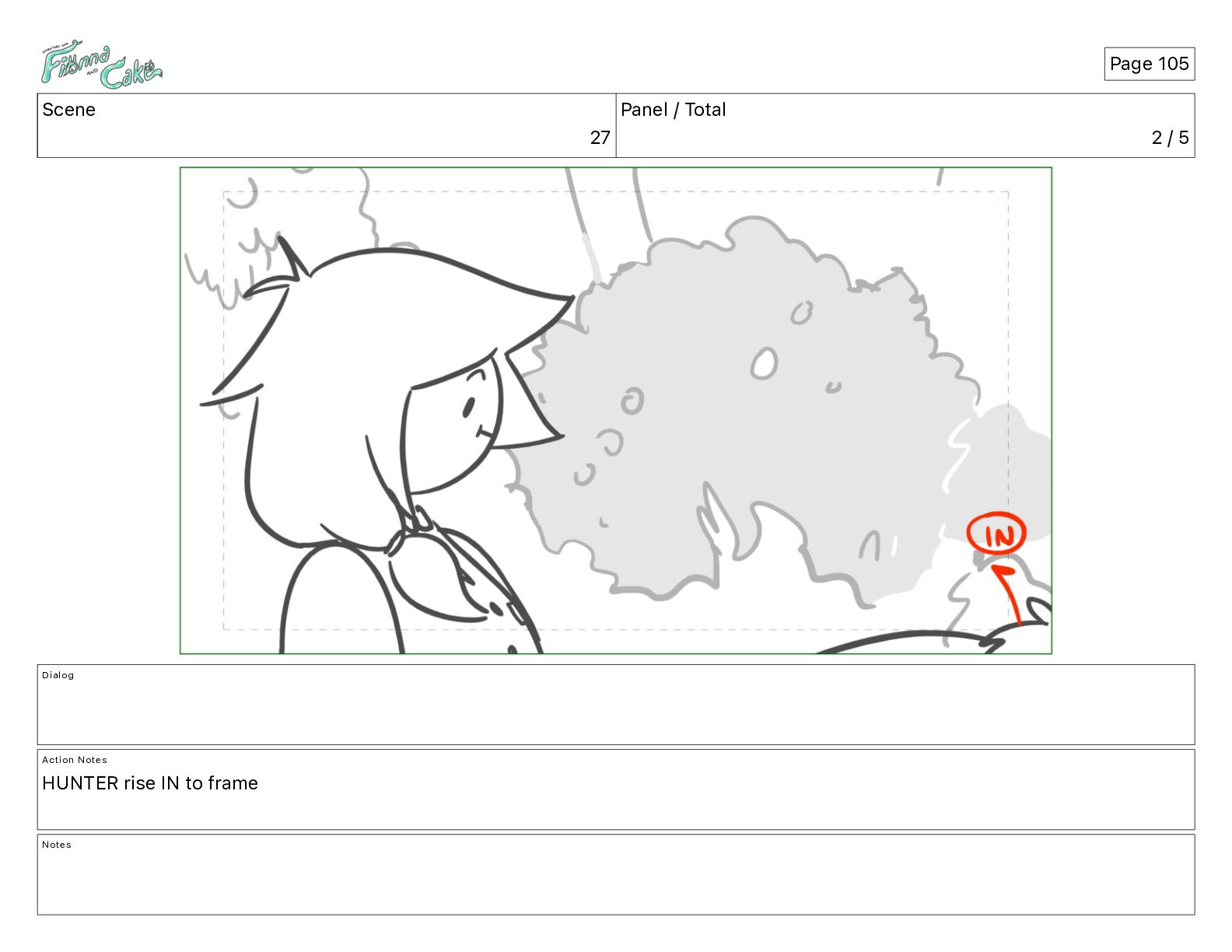Image resolution: width=1232 pixels, height=952 pixels.
Task: Click the Action Notes label
Action: (x=75, y=760)
